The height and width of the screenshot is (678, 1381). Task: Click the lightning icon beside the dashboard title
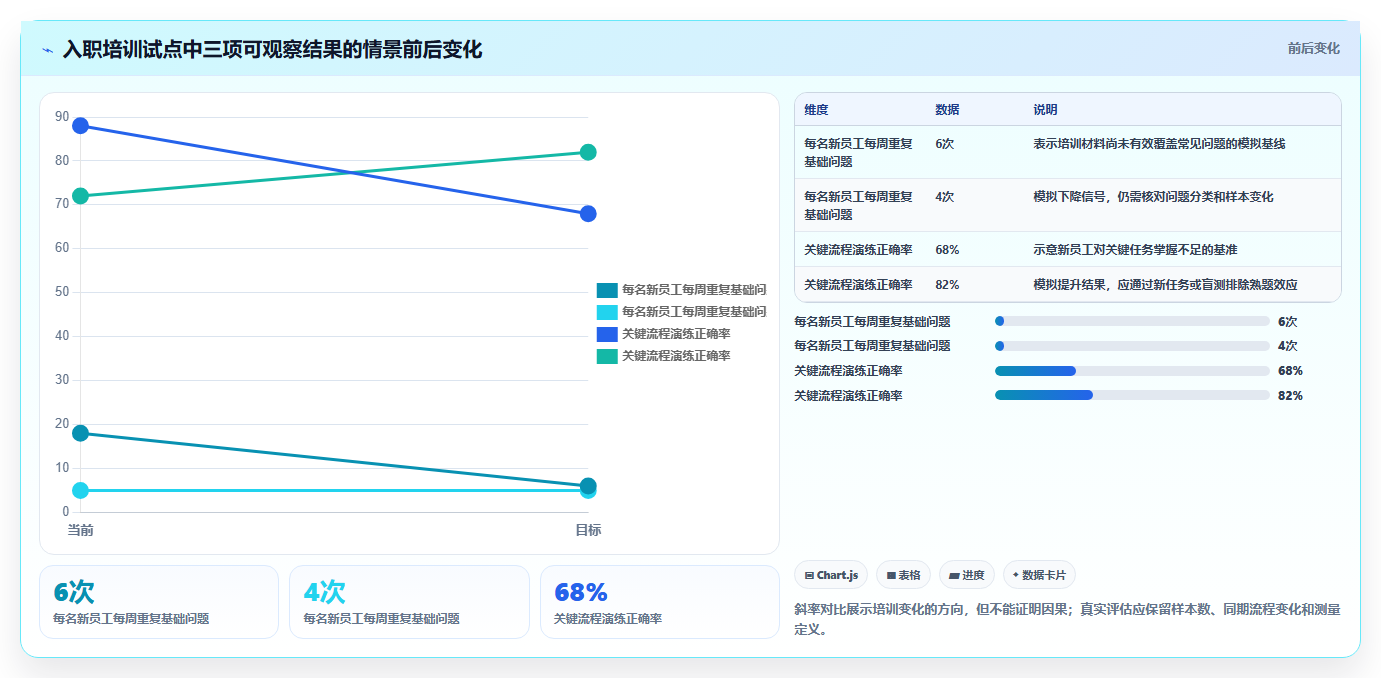(48, 50)
